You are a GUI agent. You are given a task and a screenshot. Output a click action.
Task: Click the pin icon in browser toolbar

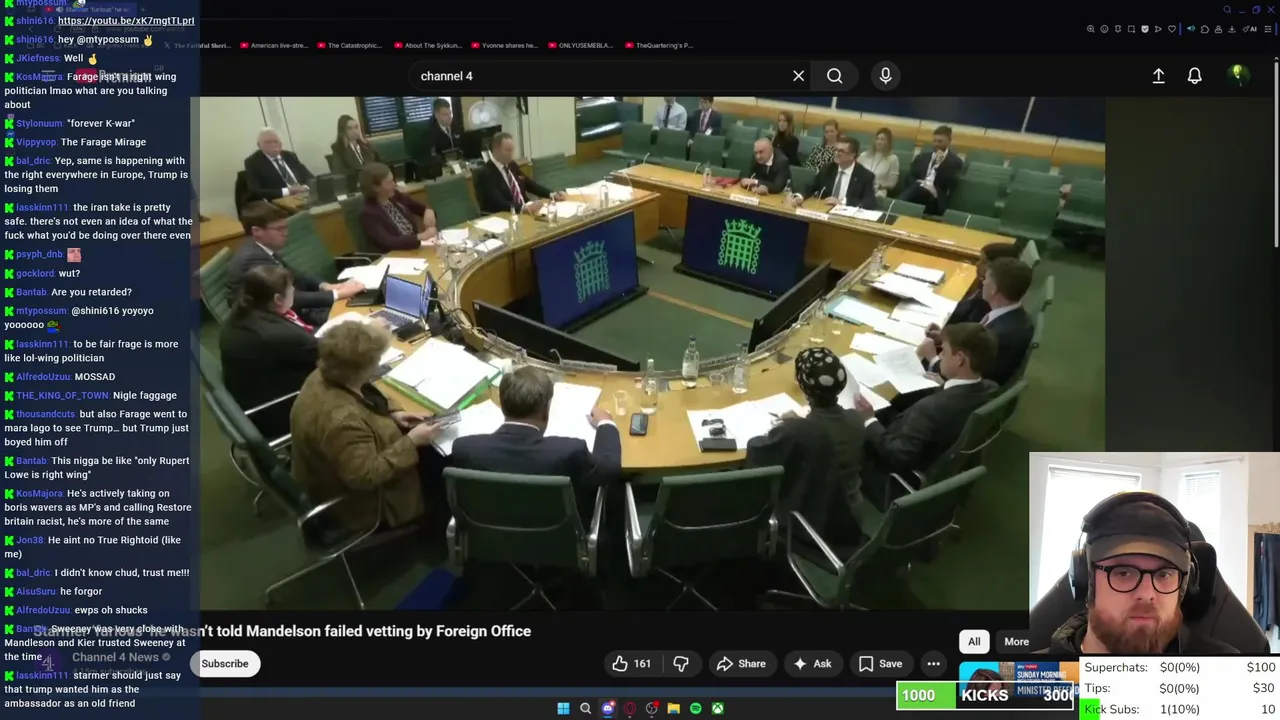click(1118, 29)
